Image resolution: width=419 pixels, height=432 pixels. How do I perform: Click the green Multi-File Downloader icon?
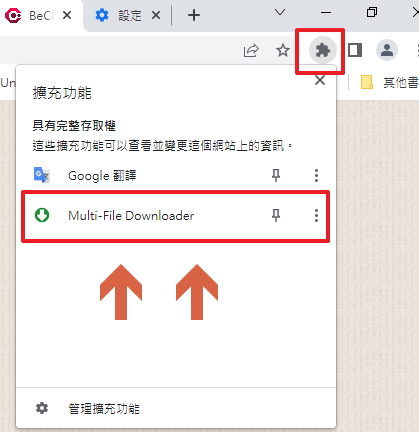pos(42,215)
